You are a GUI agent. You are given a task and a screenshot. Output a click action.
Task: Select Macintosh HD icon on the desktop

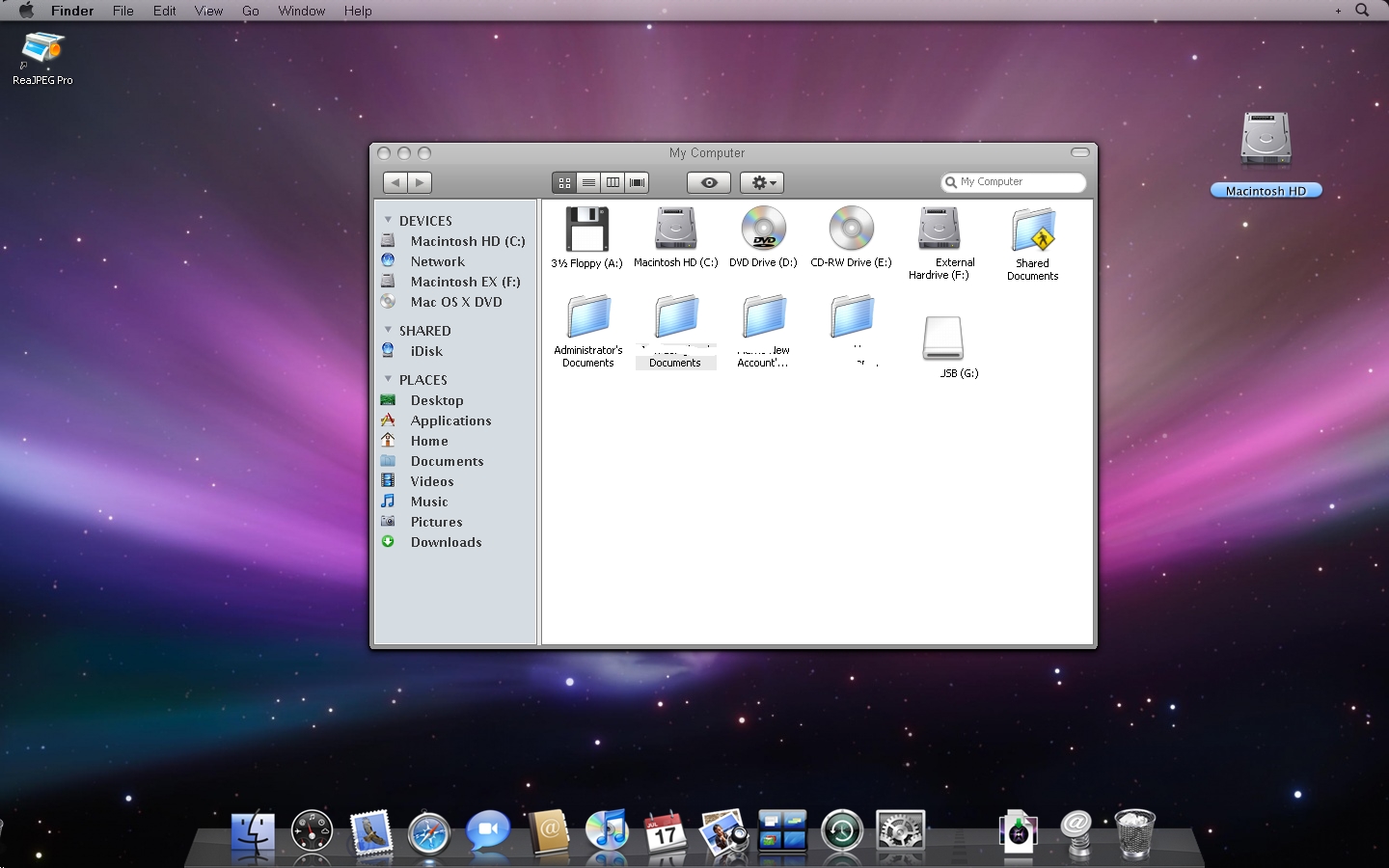coord(1266,138)
